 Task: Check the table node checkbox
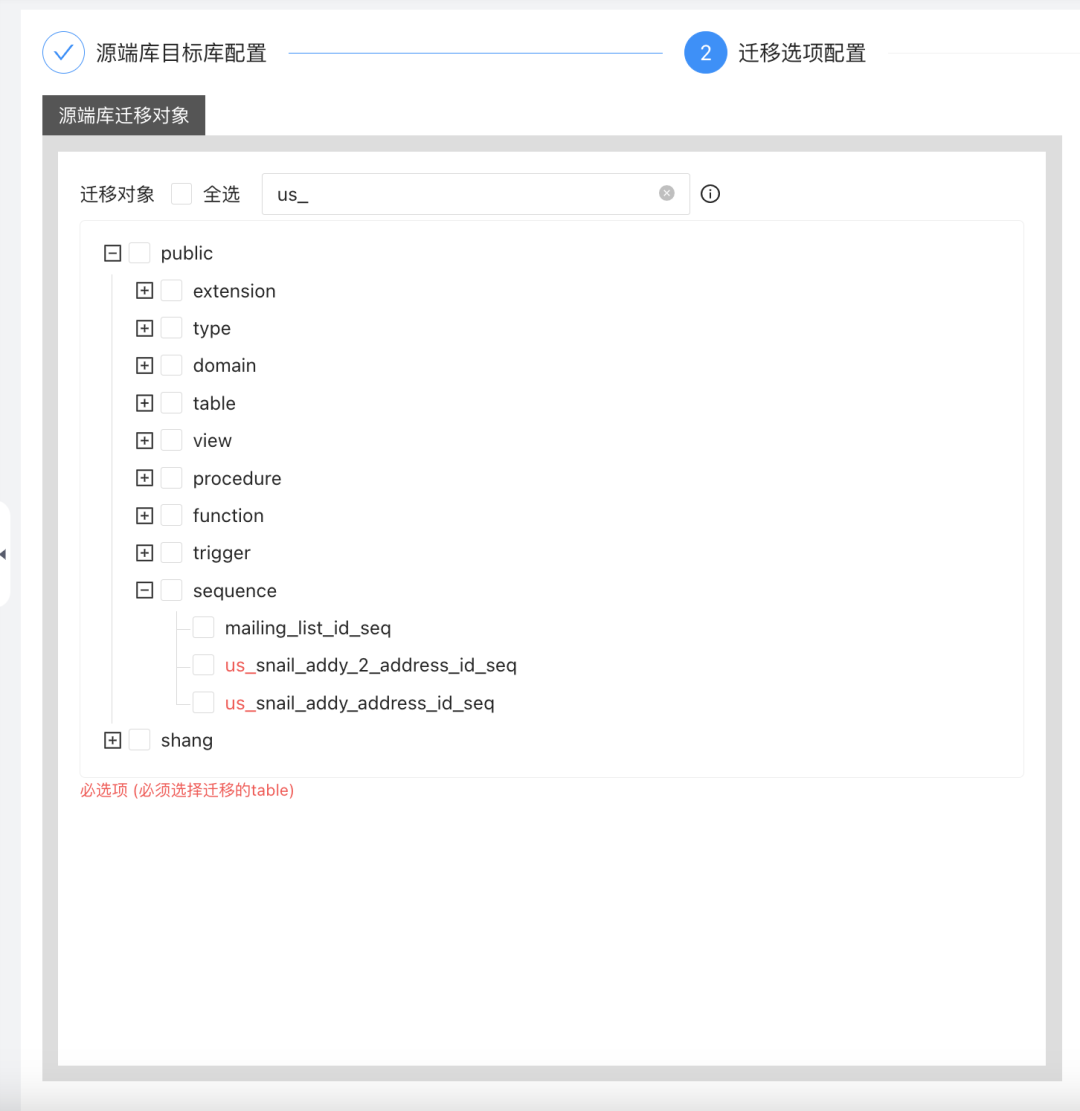pos(171,402)
